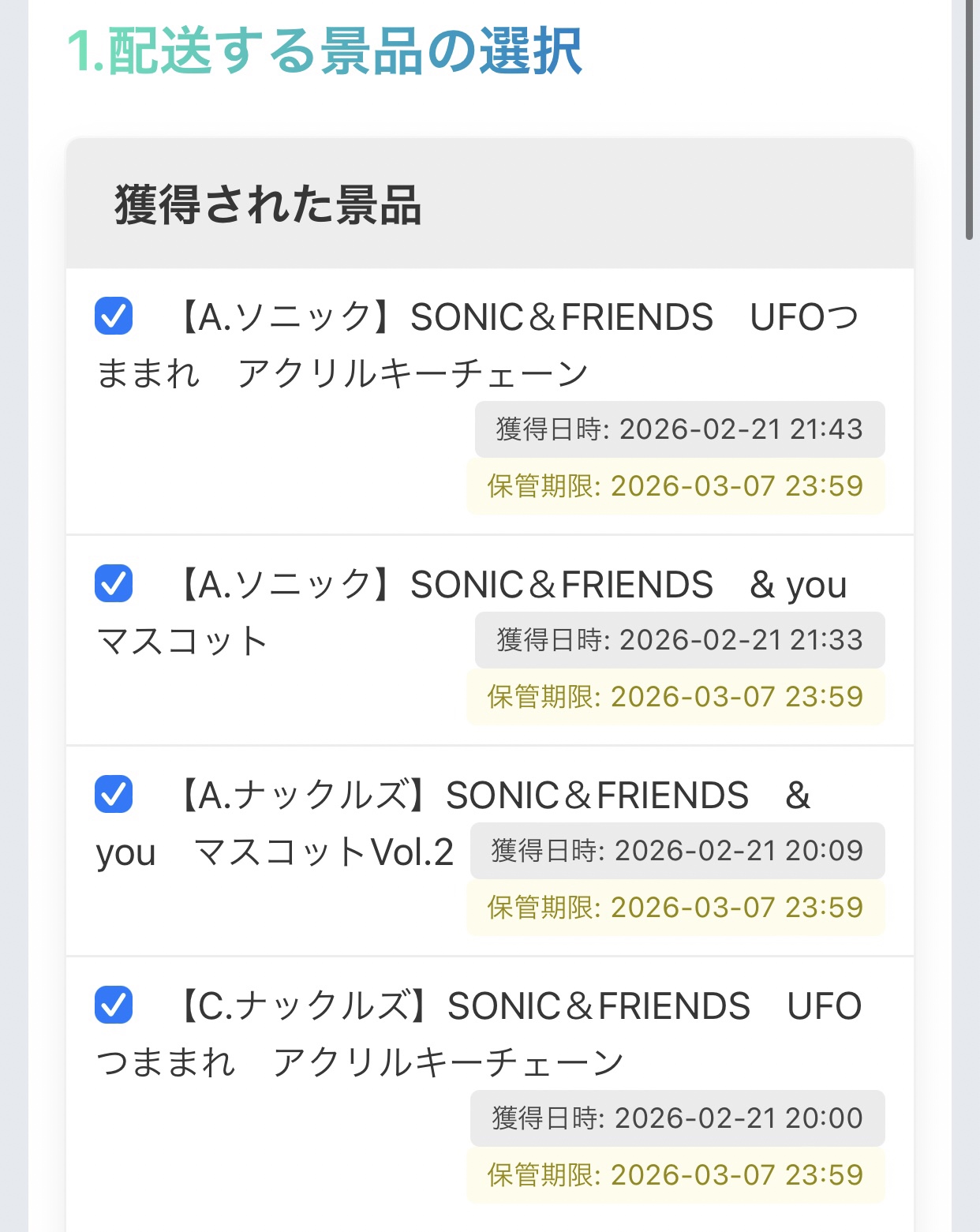This screenshot has width=980, height=1232.
Task: Click 保管期限 badge under the 21:33 item
Action: 675,697
